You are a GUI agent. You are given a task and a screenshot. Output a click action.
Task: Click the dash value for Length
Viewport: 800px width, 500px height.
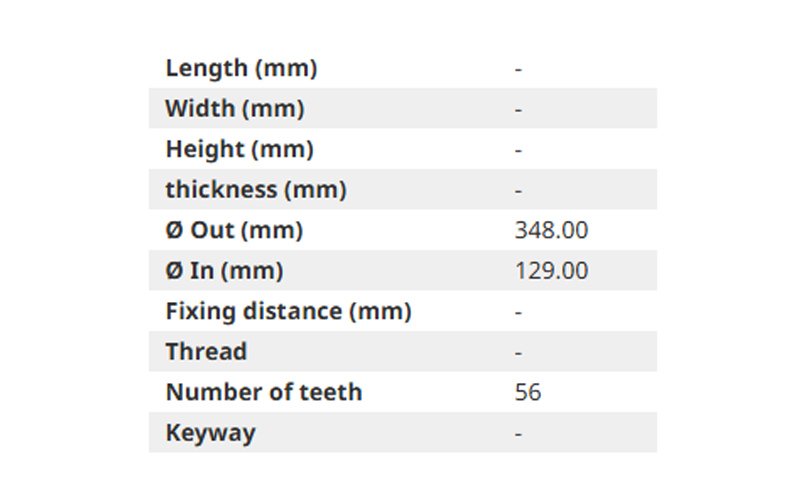(x=518, y=69)
